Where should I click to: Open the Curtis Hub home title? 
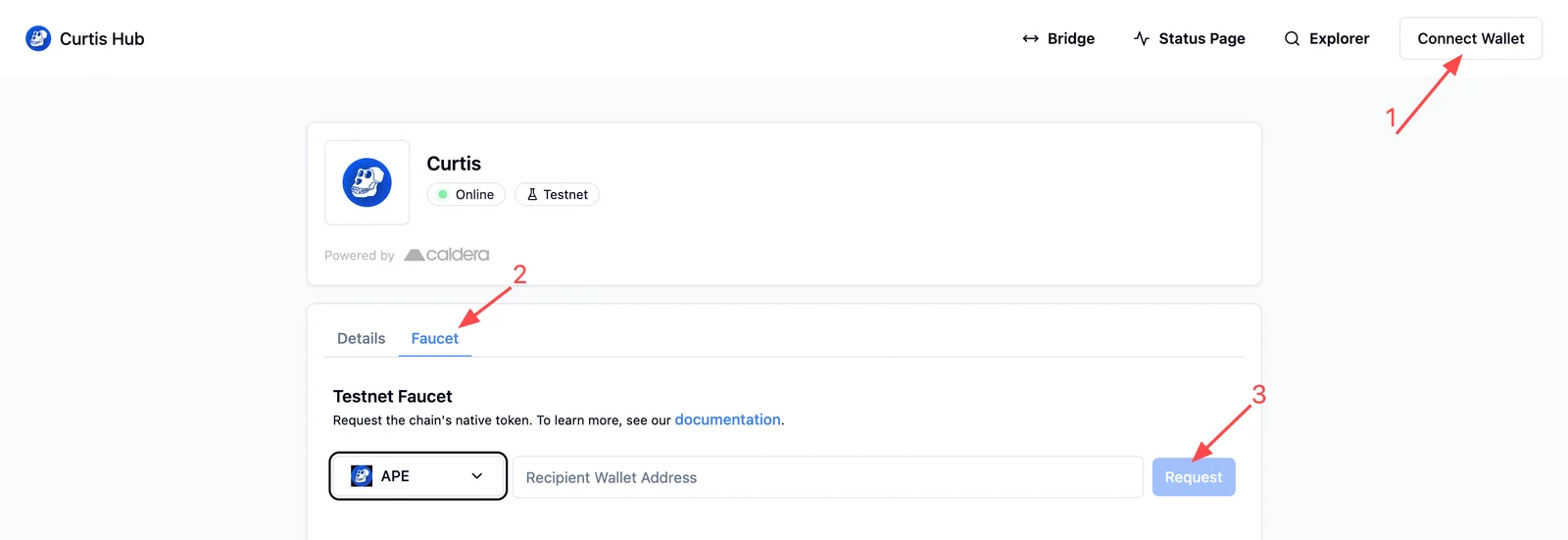(102, 39)
